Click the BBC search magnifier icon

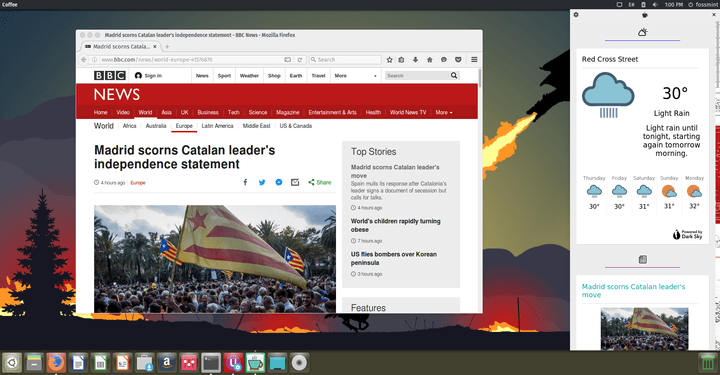point(454,75)
